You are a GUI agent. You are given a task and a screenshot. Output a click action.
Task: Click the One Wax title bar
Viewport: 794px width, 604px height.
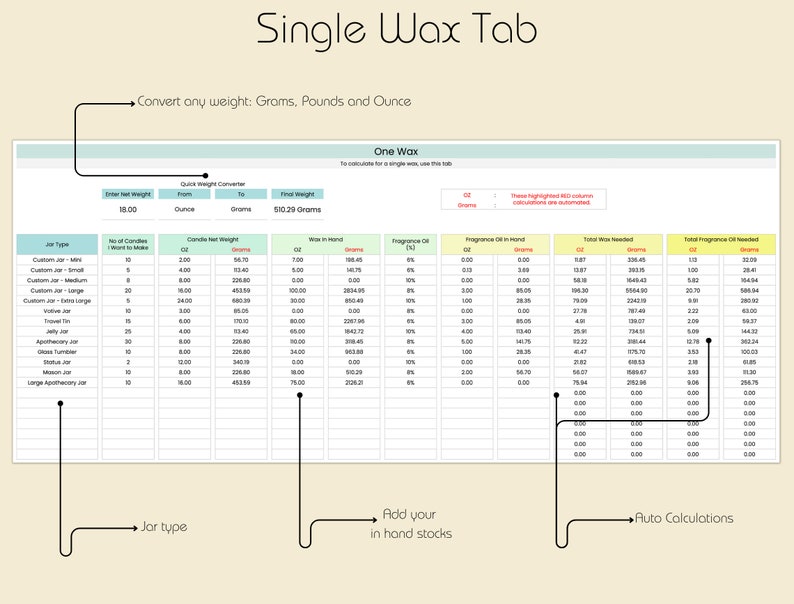[x=396, y=151]
